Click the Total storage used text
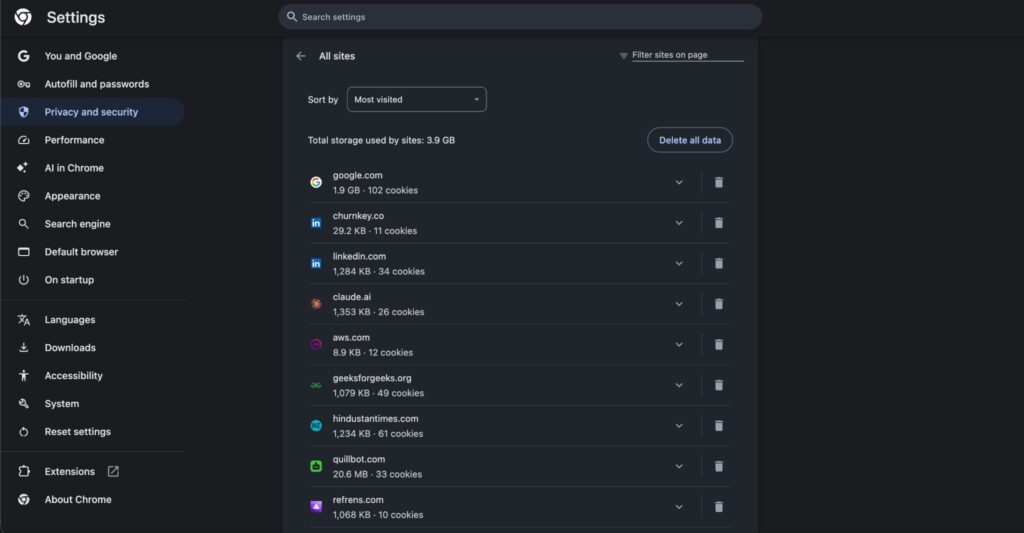This screenshot has width=1024, height=533. pyautogui.click(x=381, y=140)
